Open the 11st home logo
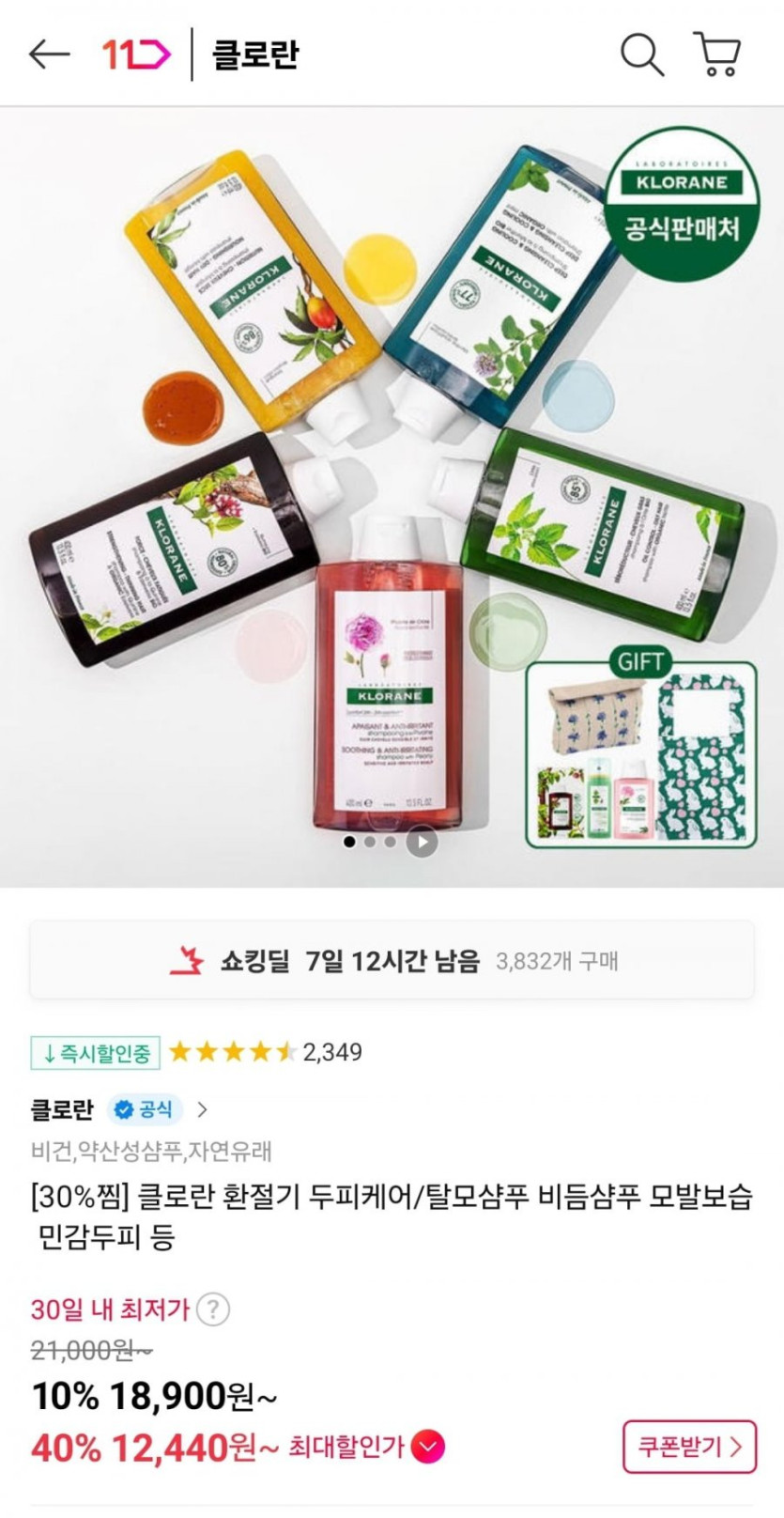The image size is (784, 1518). 136,54
